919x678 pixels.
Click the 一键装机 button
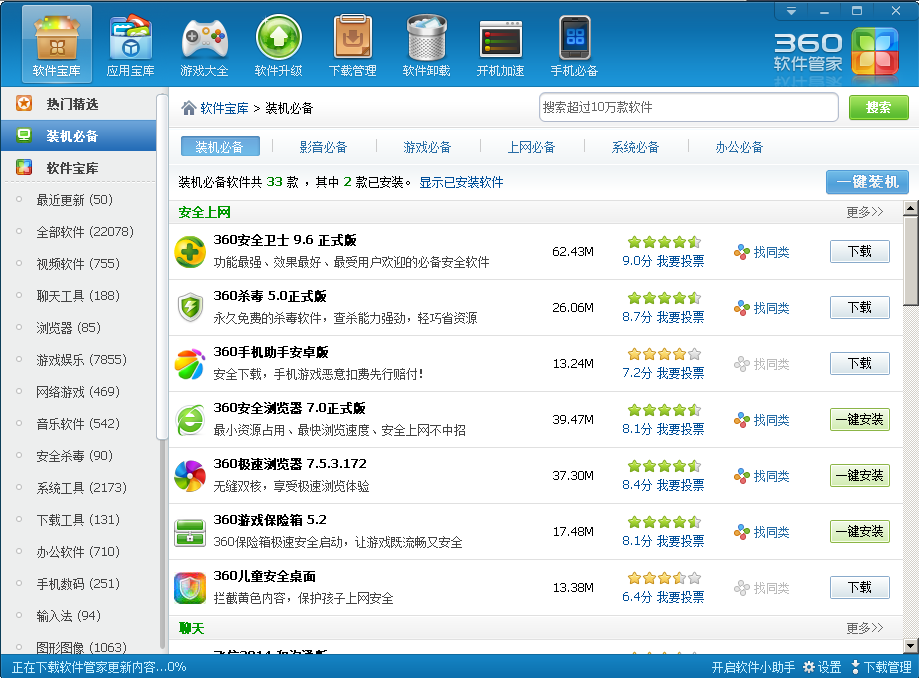tap(867, 182)
